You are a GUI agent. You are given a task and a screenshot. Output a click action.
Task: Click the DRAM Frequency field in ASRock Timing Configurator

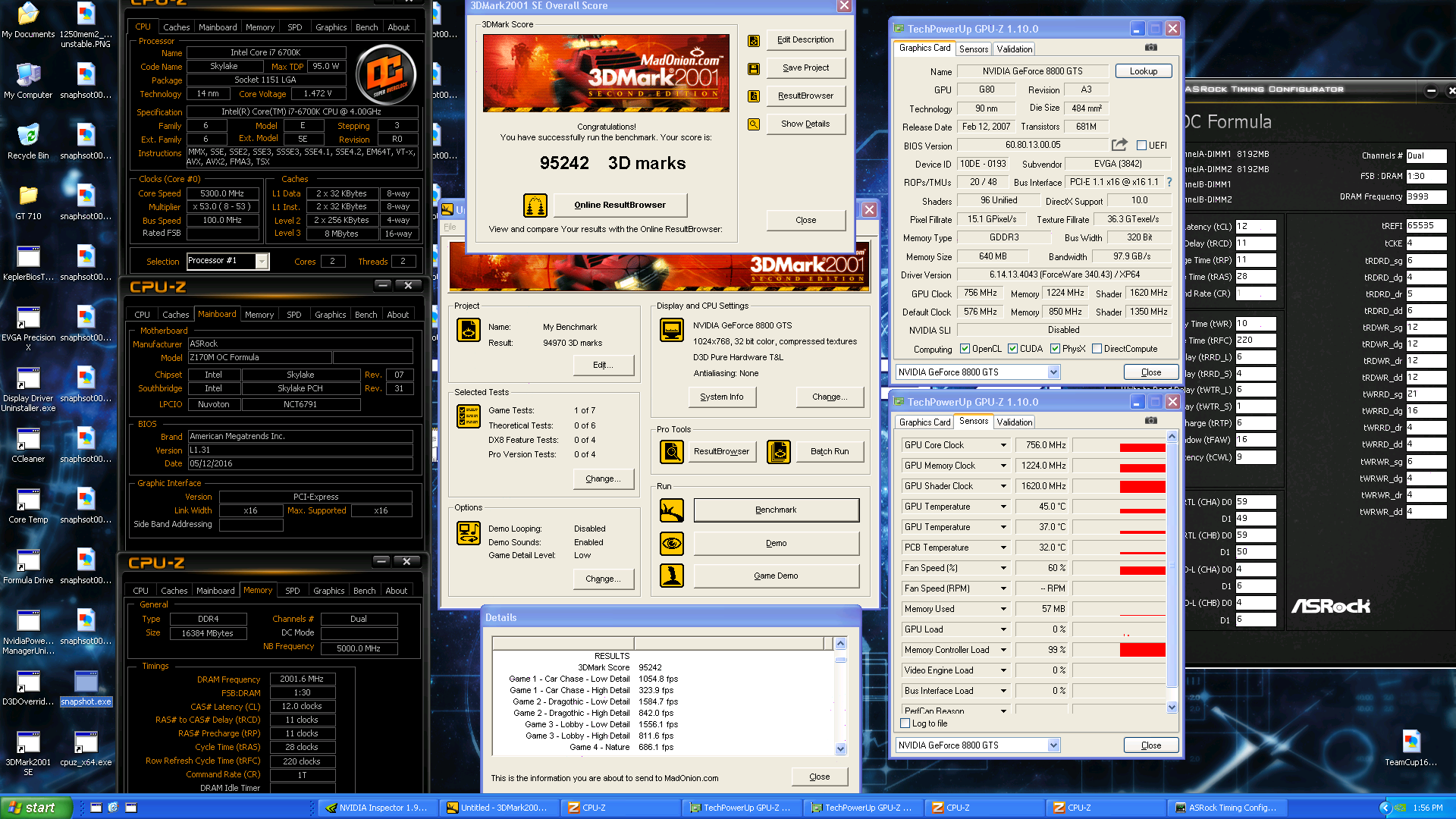point(1426,196)
